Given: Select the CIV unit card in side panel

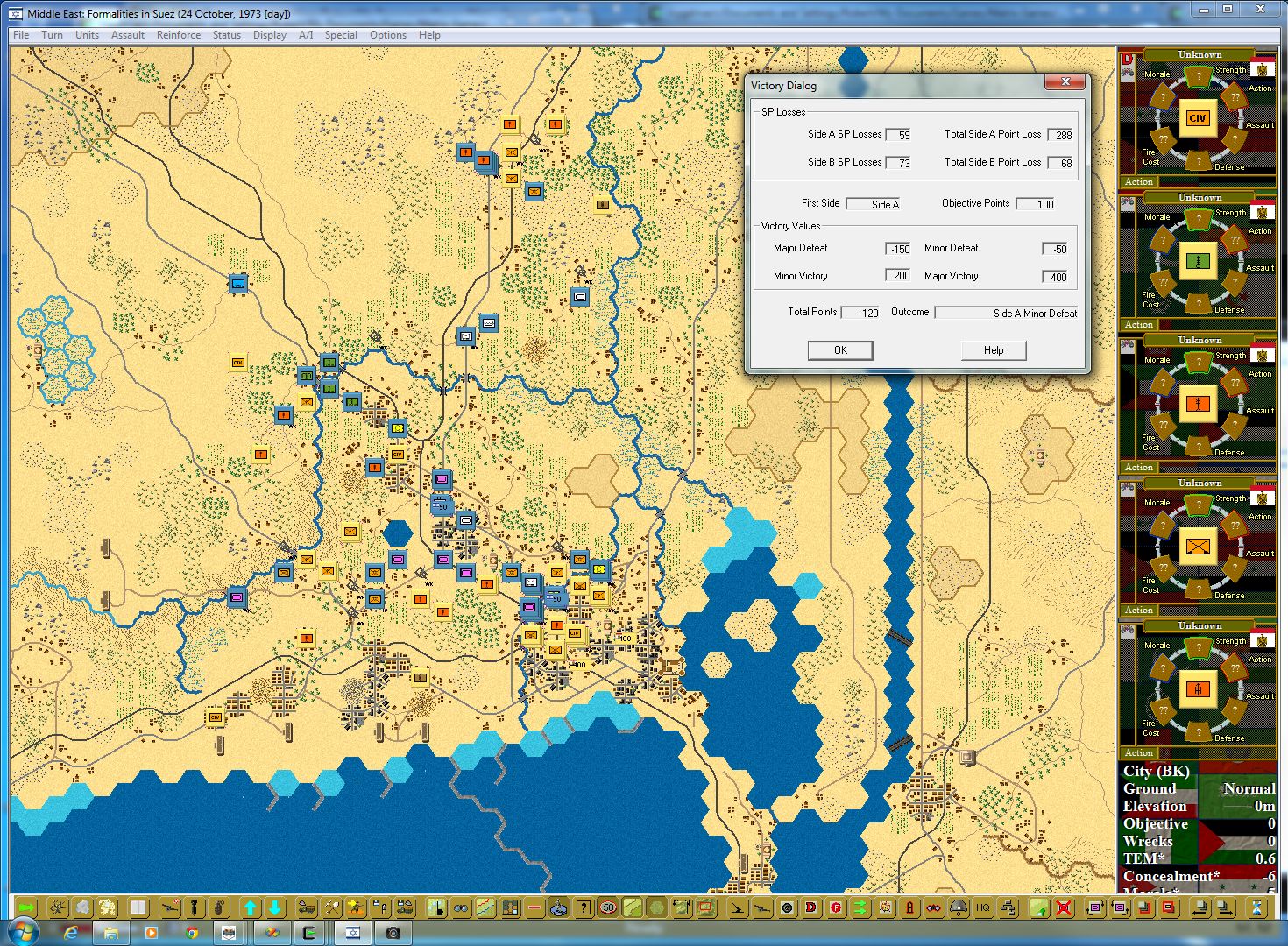Looking at the screenshot, I should [1198, 118].
